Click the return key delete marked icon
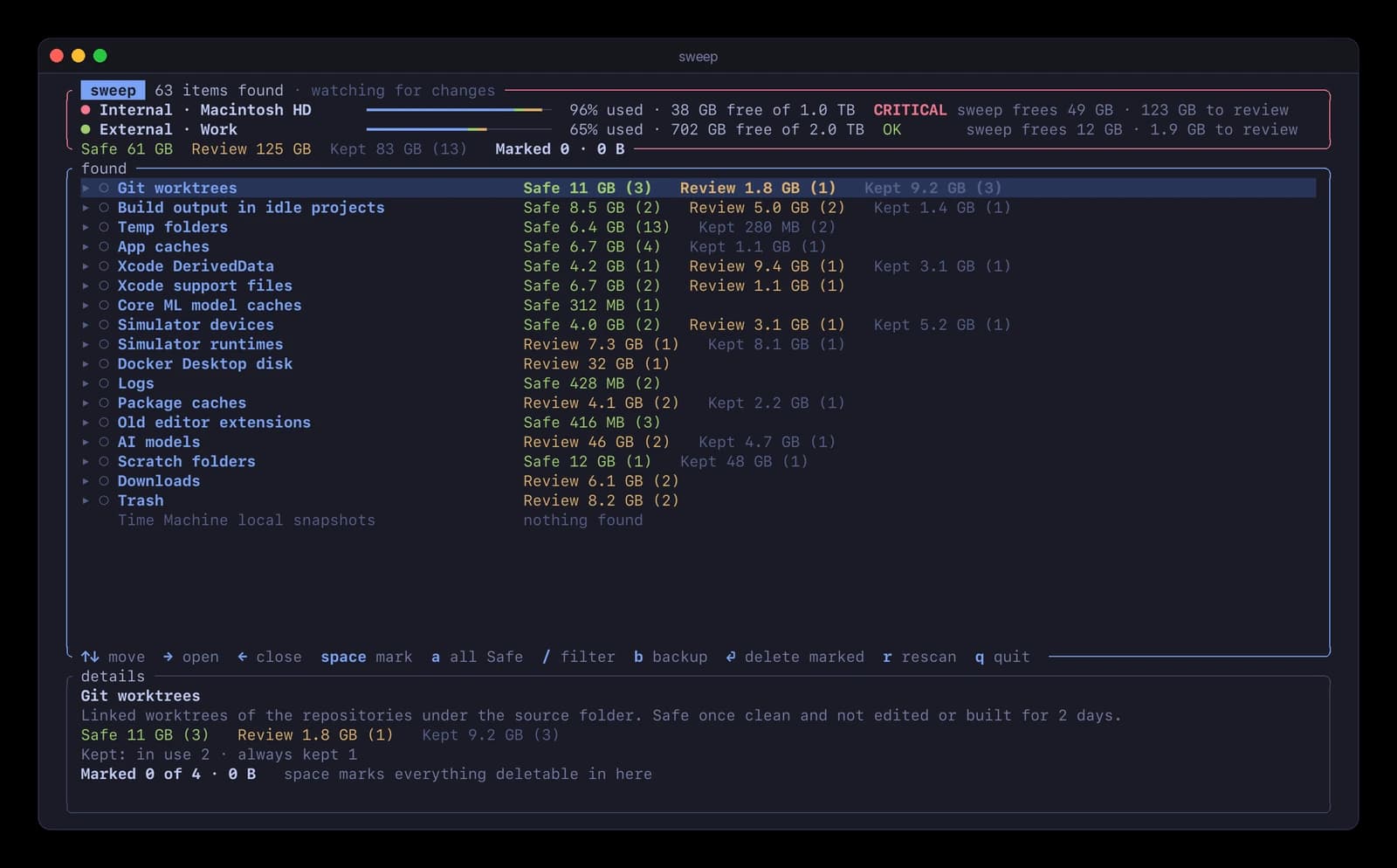Viewport: 1397px width, 868px height. coord(731,657)
